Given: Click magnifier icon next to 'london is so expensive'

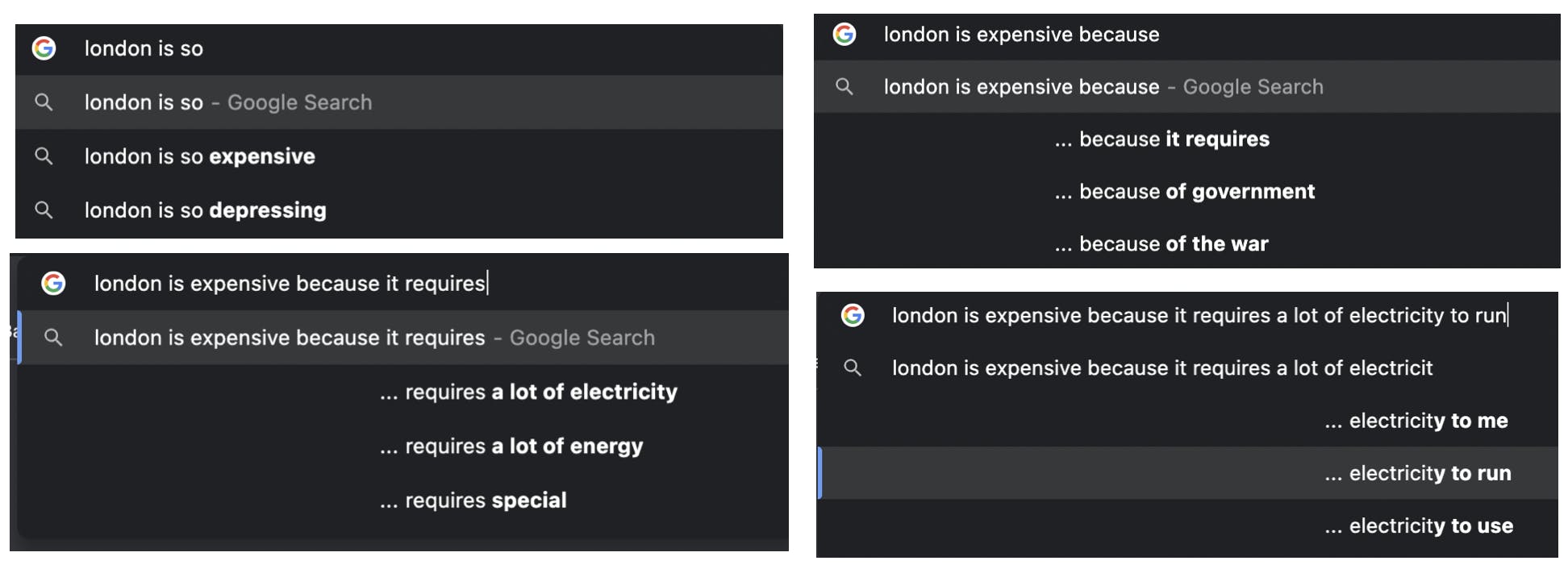Looking at the screenshot, I should tap(44, 156).
